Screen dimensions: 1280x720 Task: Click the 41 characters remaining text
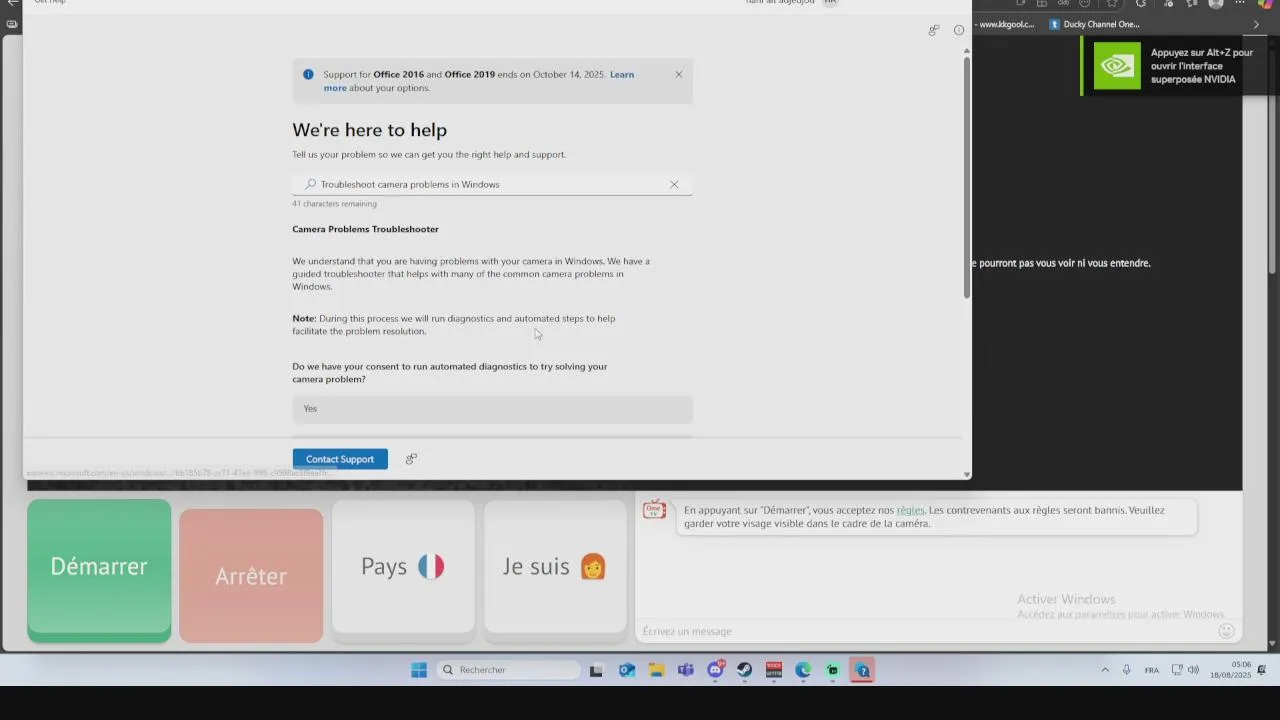pos(334,204)
